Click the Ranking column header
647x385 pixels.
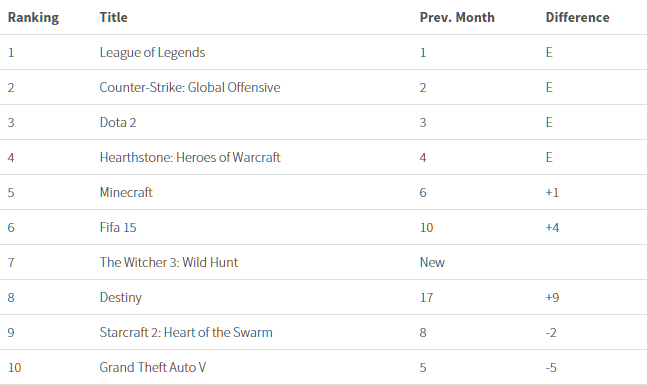click(x=33, y=17)
